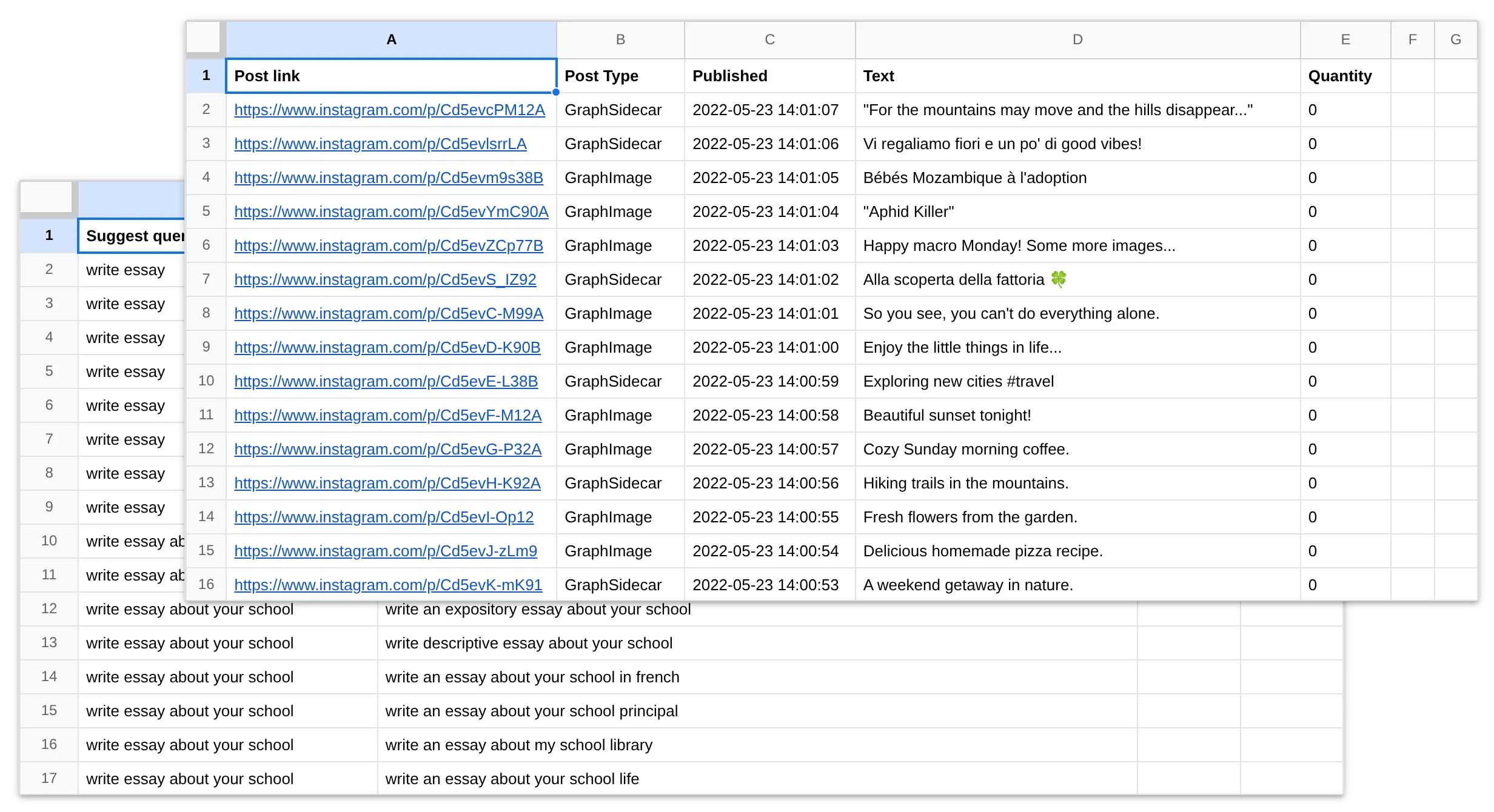
Task: Click 'write an essay about your school in french'
Action: (757, 677)
